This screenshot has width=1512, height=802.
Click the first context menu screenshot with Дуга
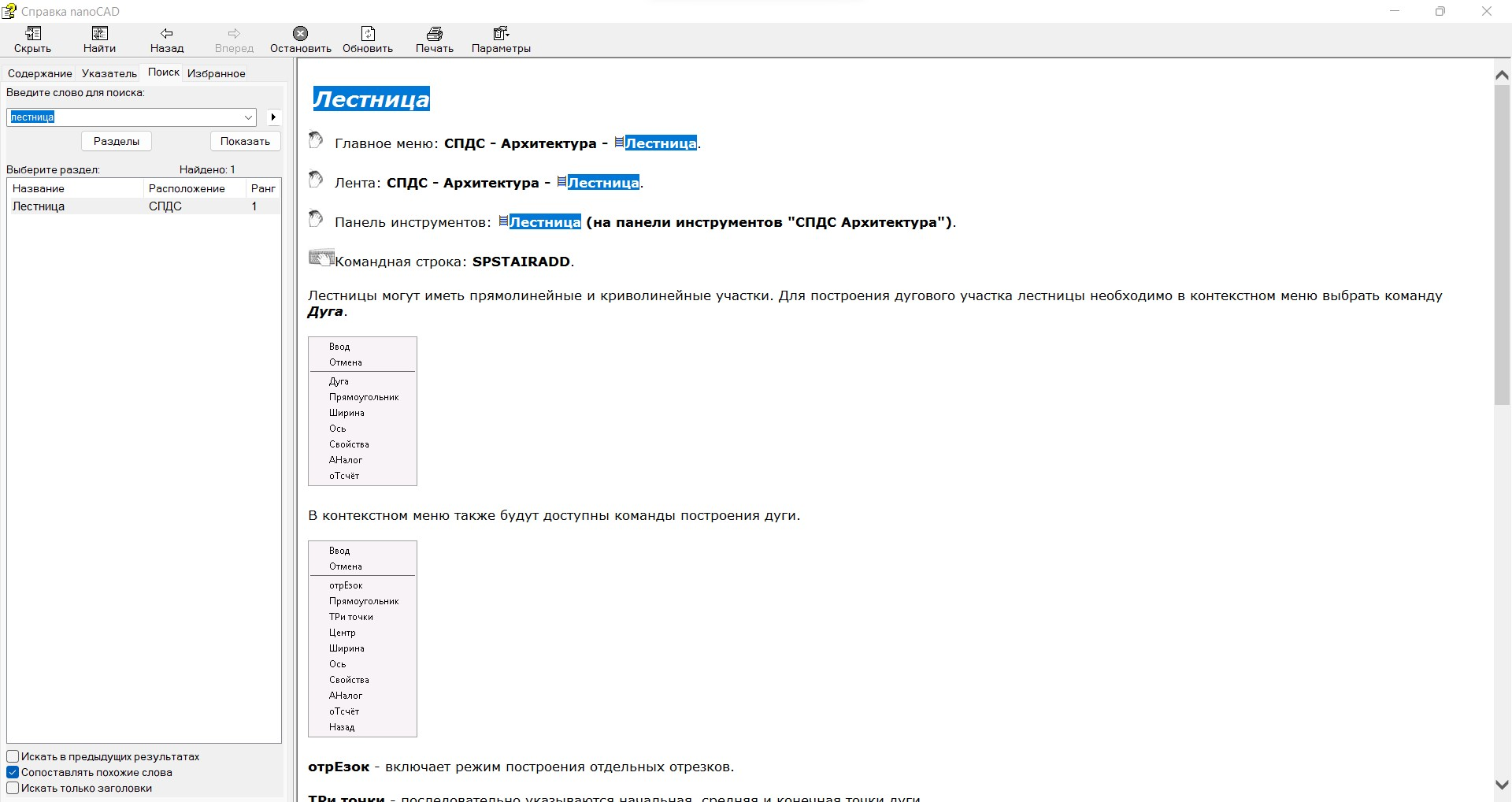pyautogui.click(x=362, y=411)
